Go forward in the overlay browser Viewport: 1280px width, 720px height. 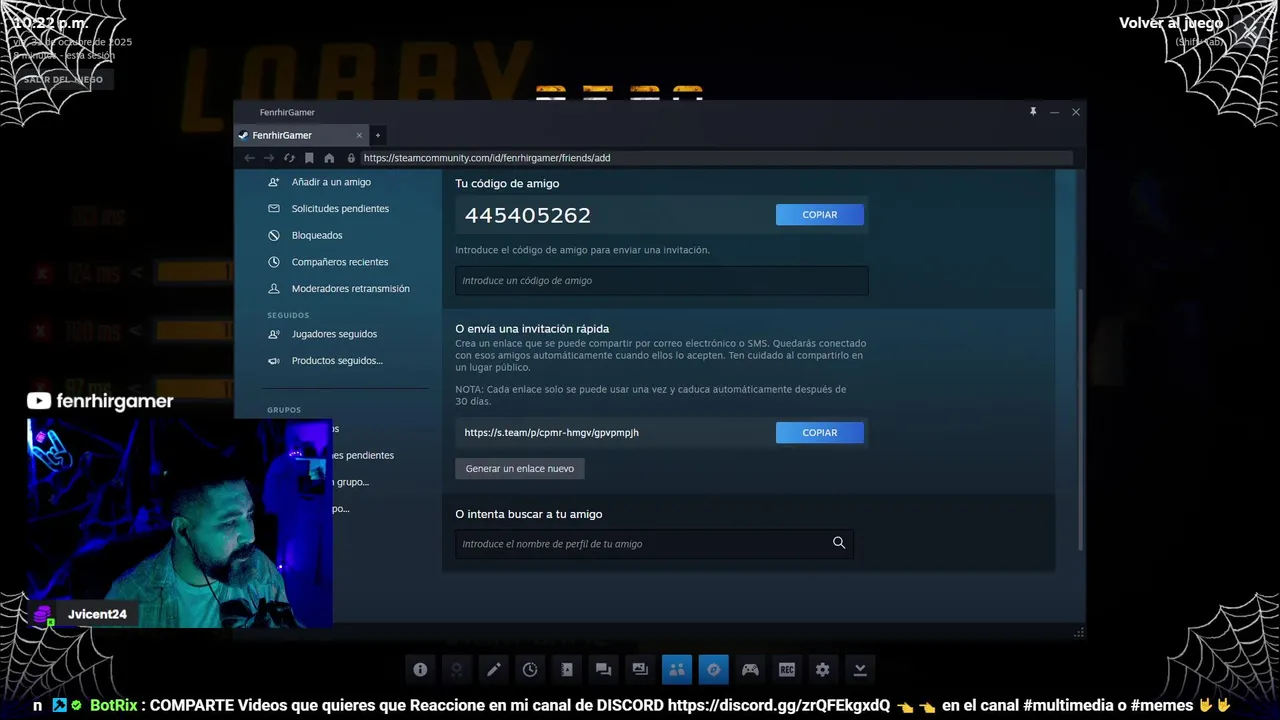pos(269,158)
